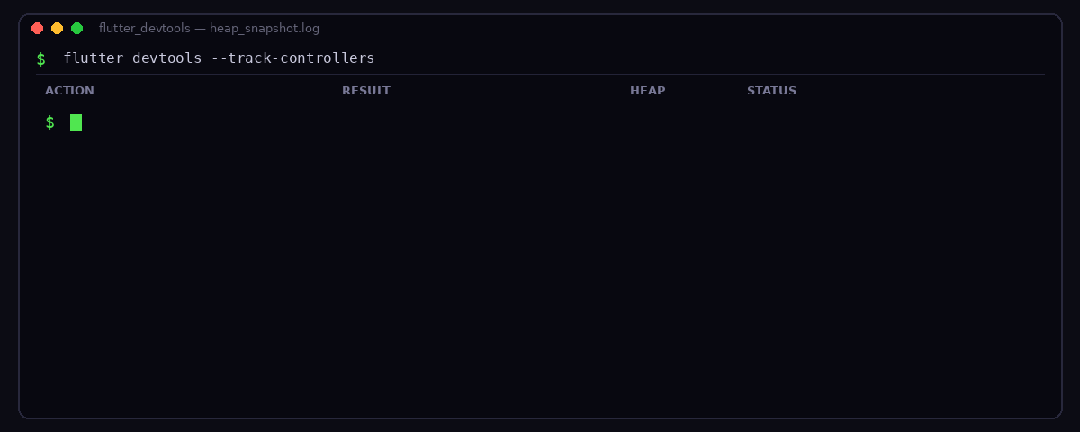
Task: Minimize the window using the yellow button
Action: [57, 28]
